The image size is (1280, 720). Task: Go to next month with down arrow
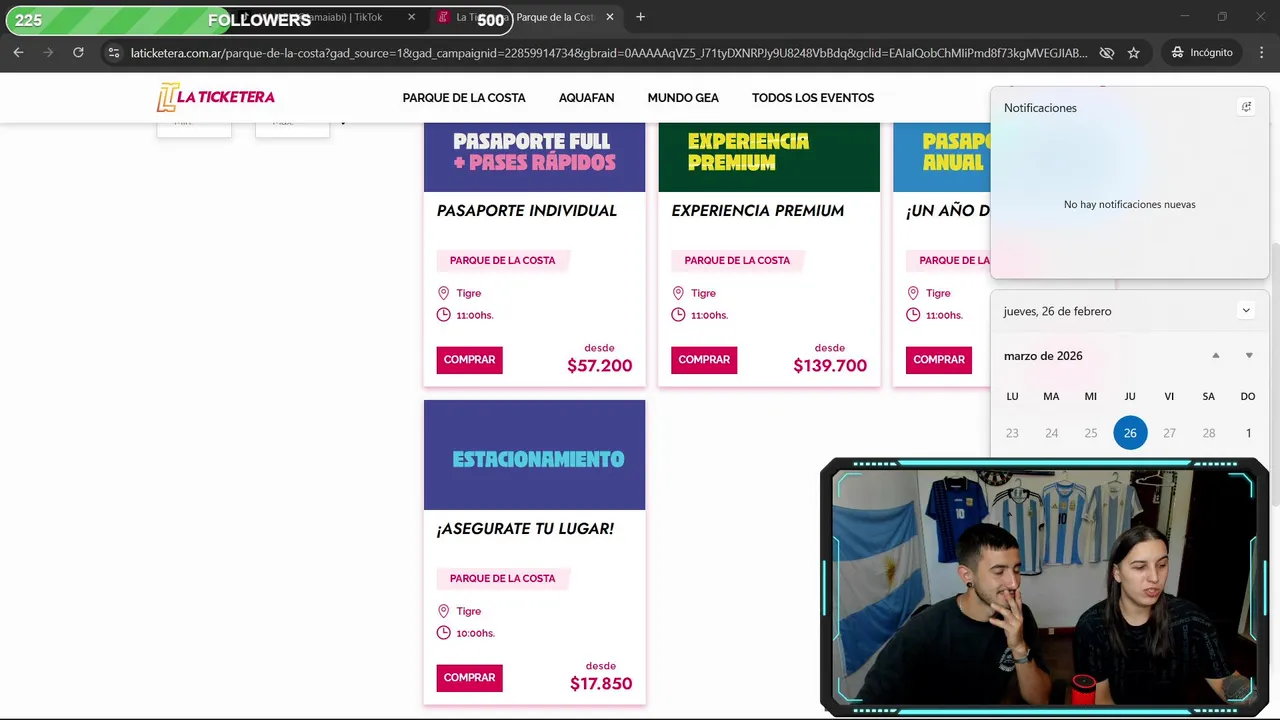(x=1249, y=356)
